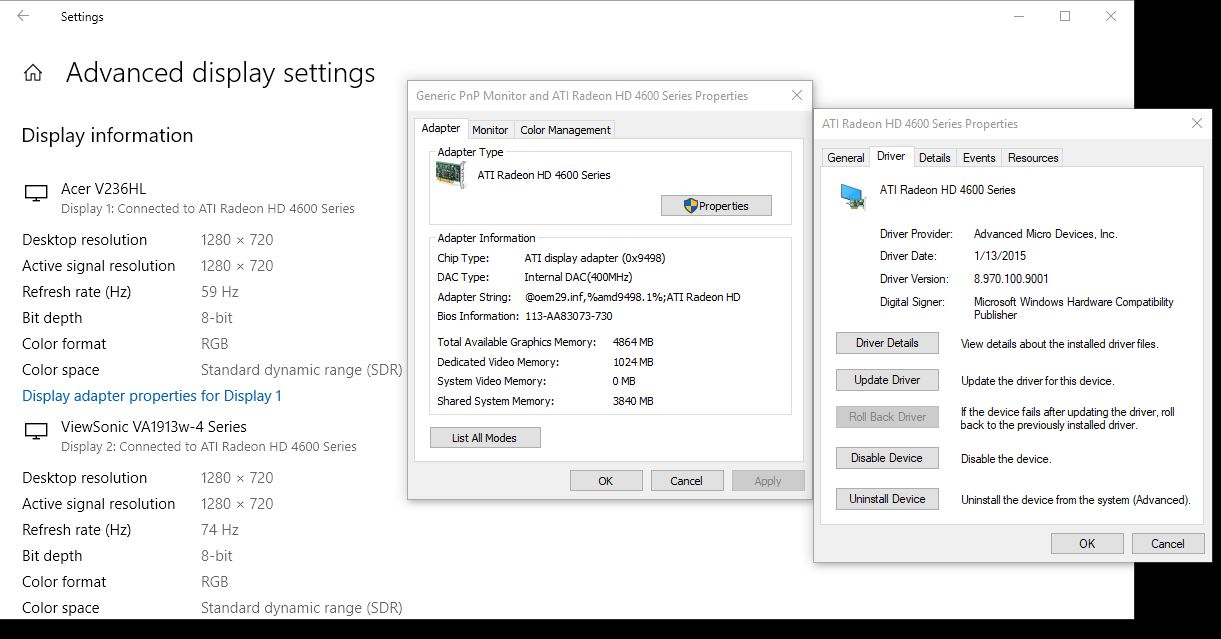Open the Events tab
The width and height of the screenshot is (1221, 639).
(979, 158)
